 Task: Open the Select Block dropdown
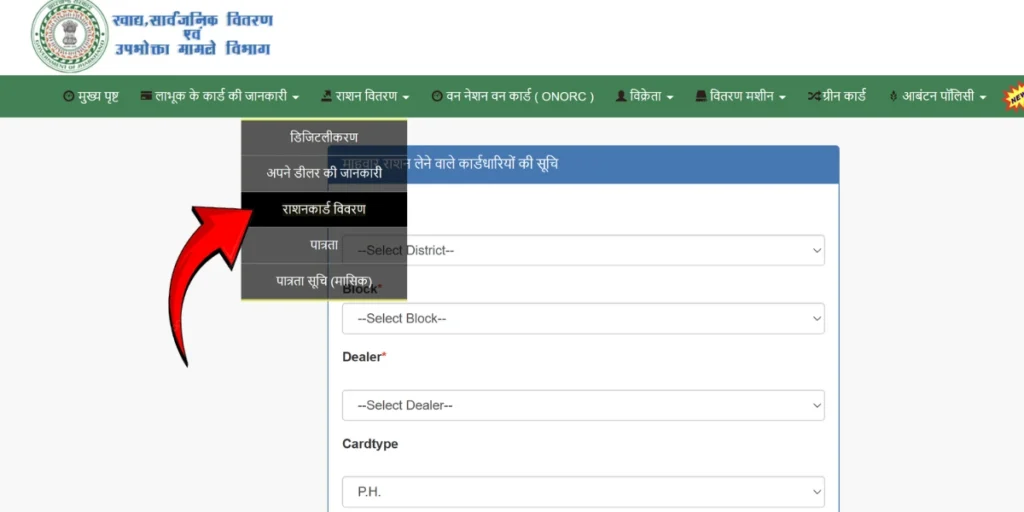583,319
